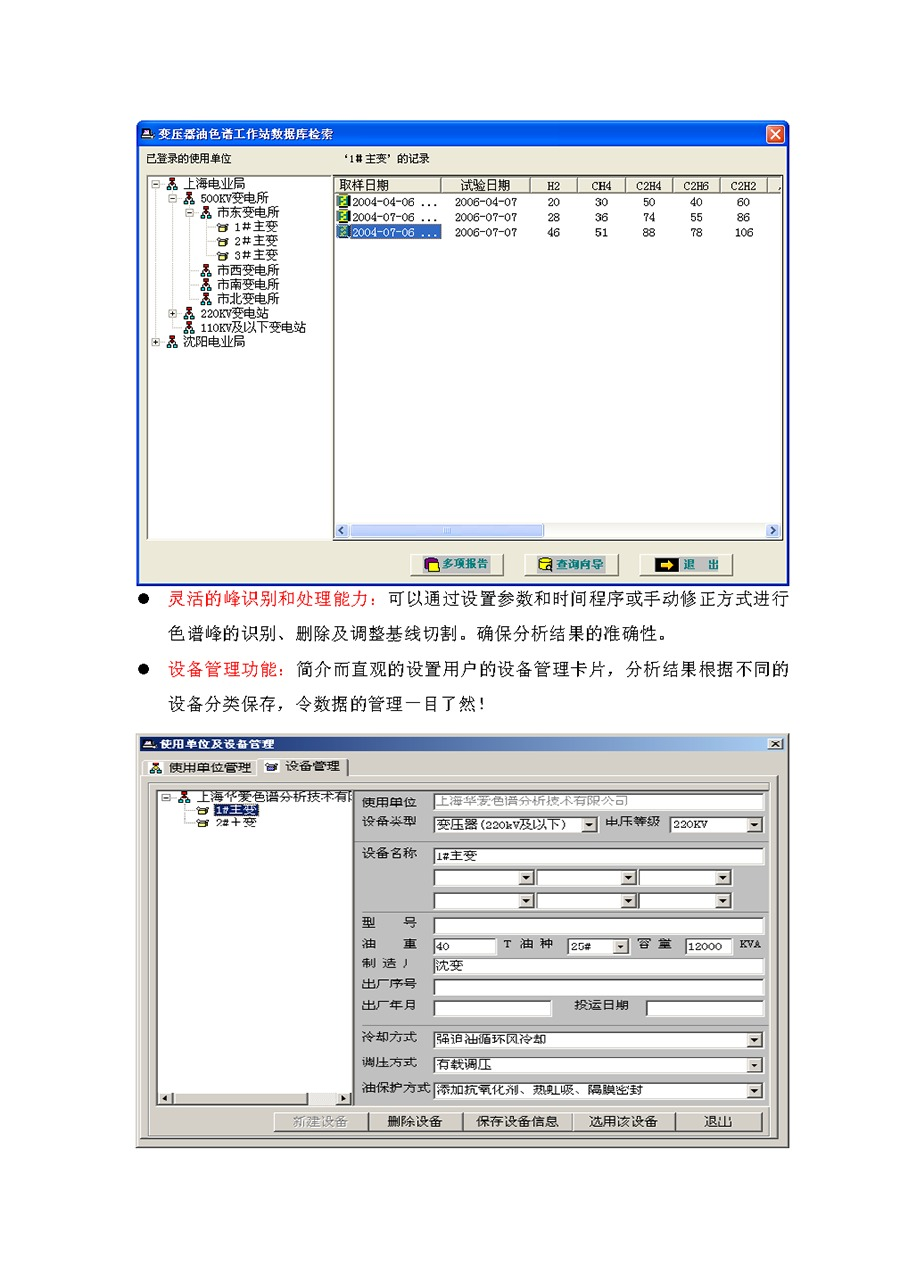This screenshot has width=900, height=1273.
Task: Open the 设备类型 dropdown list
Action: click(x=588, y=825)
